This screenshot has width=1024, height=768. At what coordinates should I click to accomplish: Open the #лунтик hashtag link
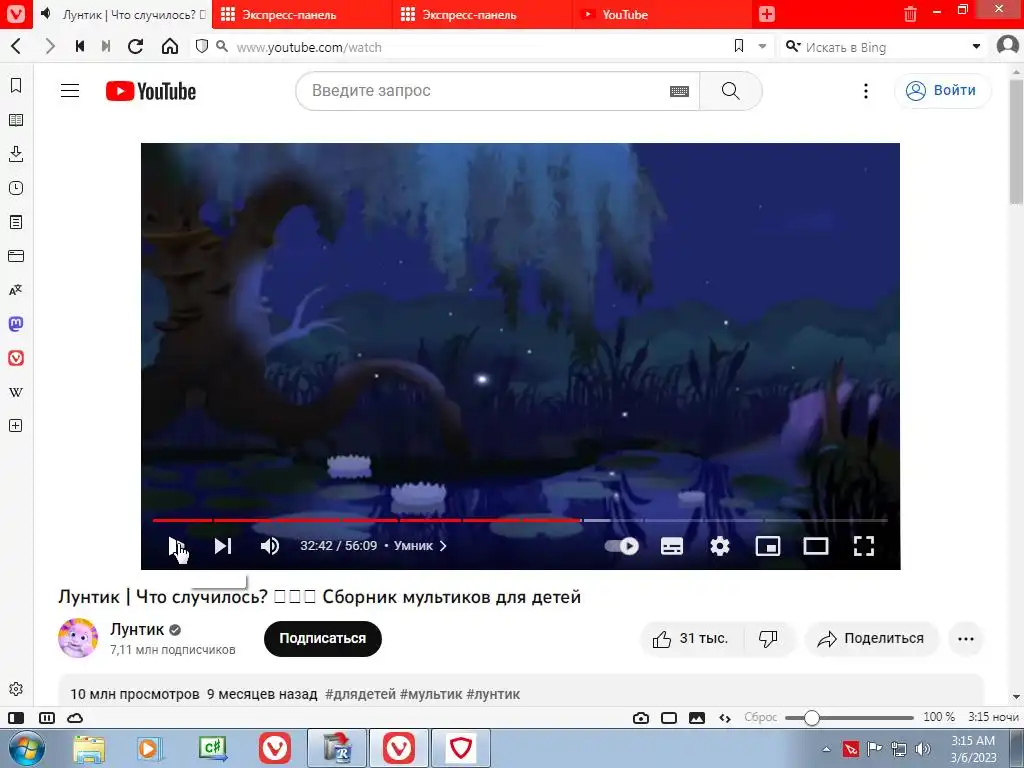coord(493,694)
